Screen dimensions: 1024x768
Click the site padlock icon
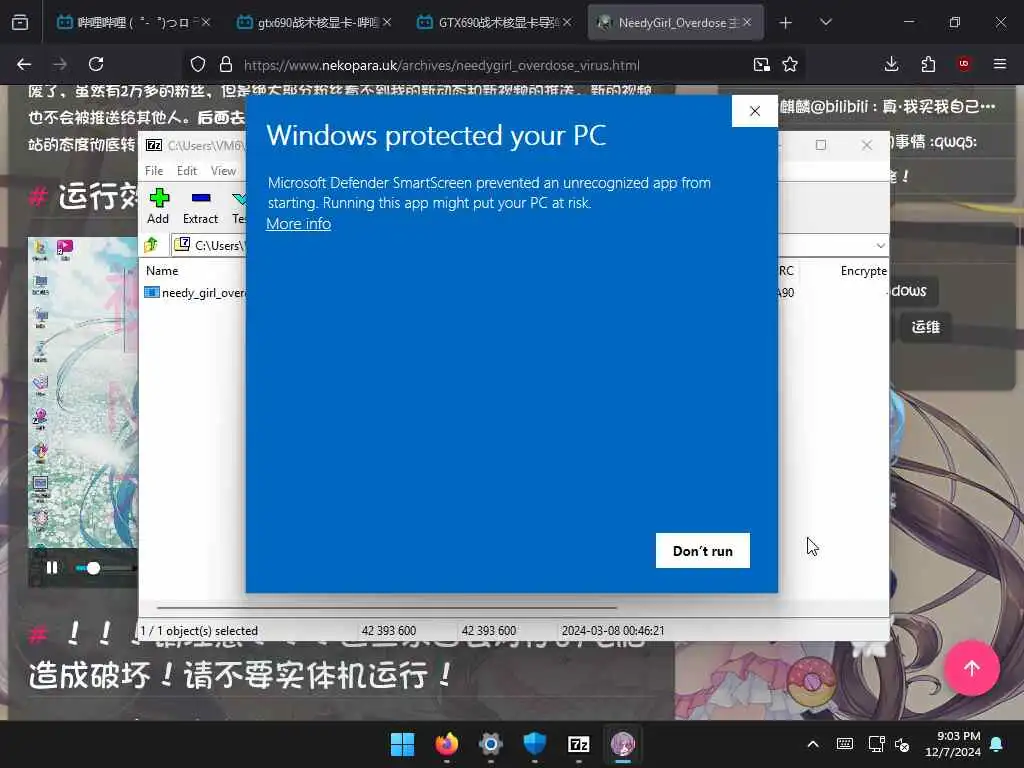pyautogui.click(x=226, y=64)
